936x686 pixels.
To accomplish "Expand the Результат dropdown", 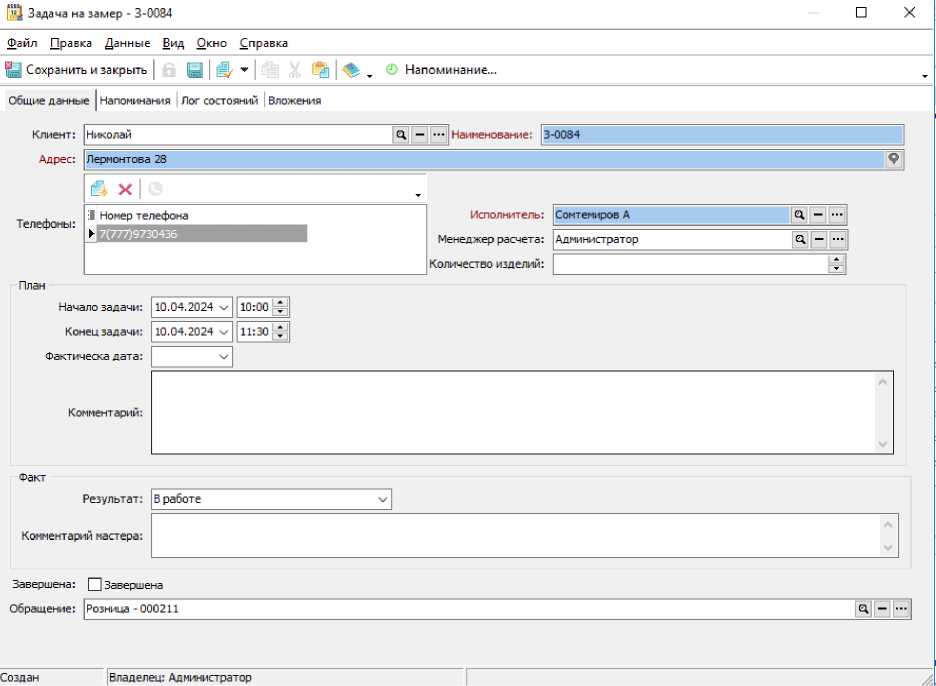I will click(x=383, y=499).
